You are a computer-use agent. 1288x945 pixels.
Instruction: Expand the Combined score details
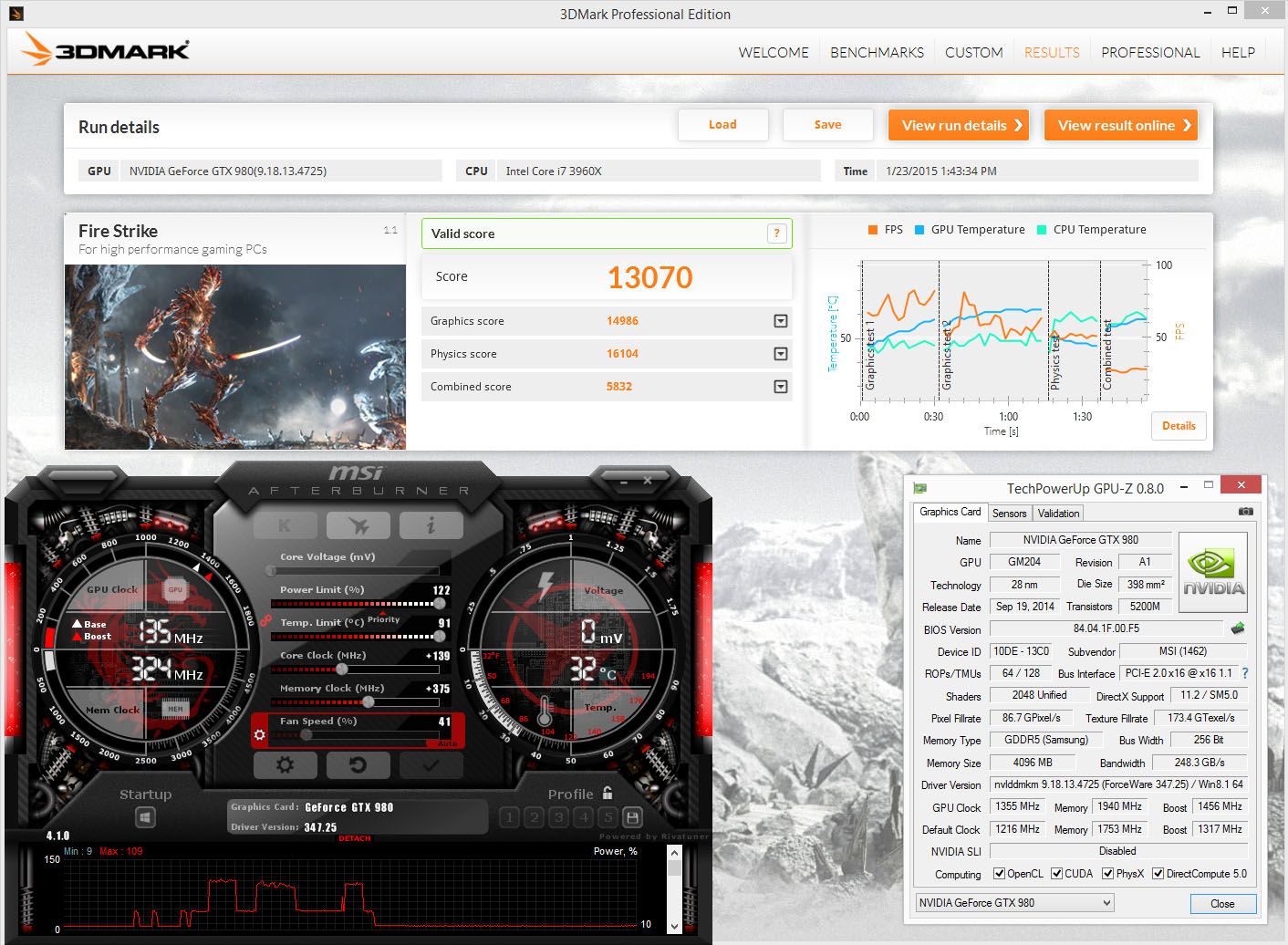click(x=781, y=387)
